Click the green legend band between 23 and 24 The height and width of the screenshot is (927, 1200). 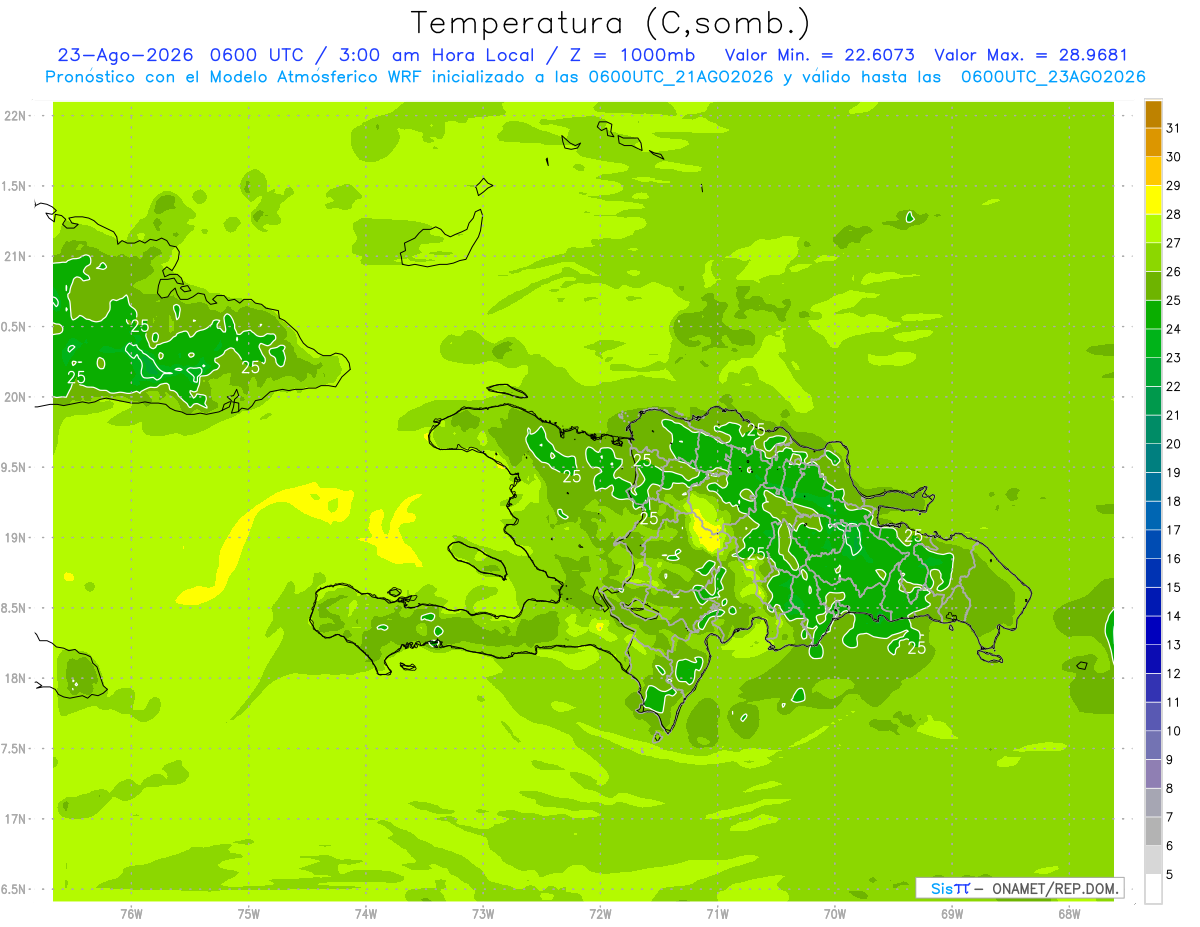(1153, 343)
